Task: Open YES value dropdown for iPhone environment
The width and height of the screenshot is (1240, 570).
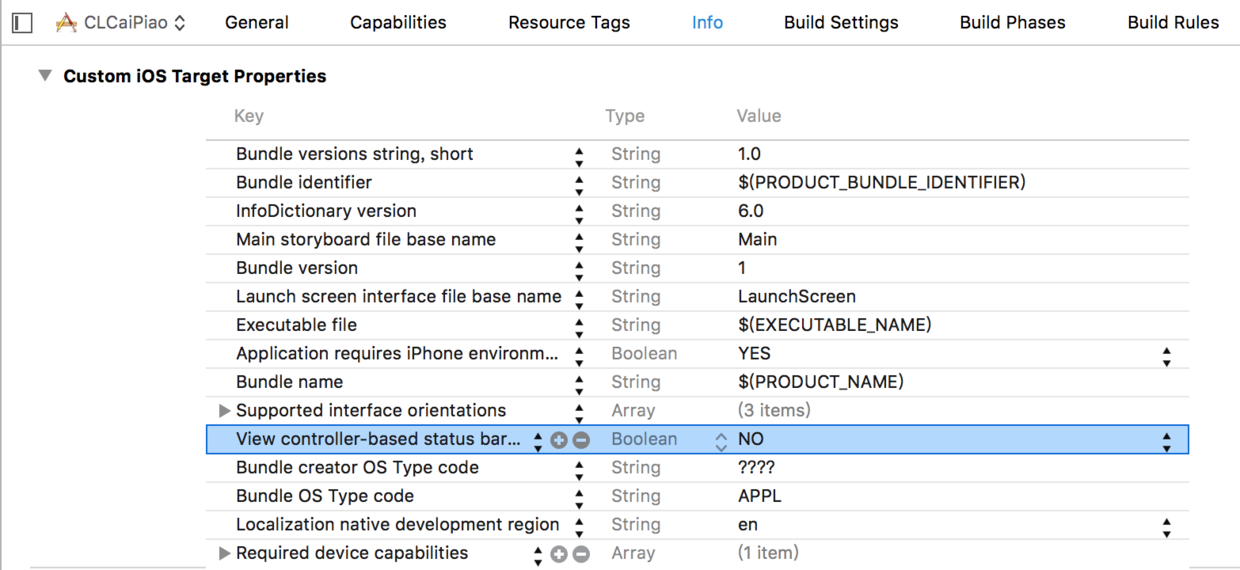Action: 1166,355
